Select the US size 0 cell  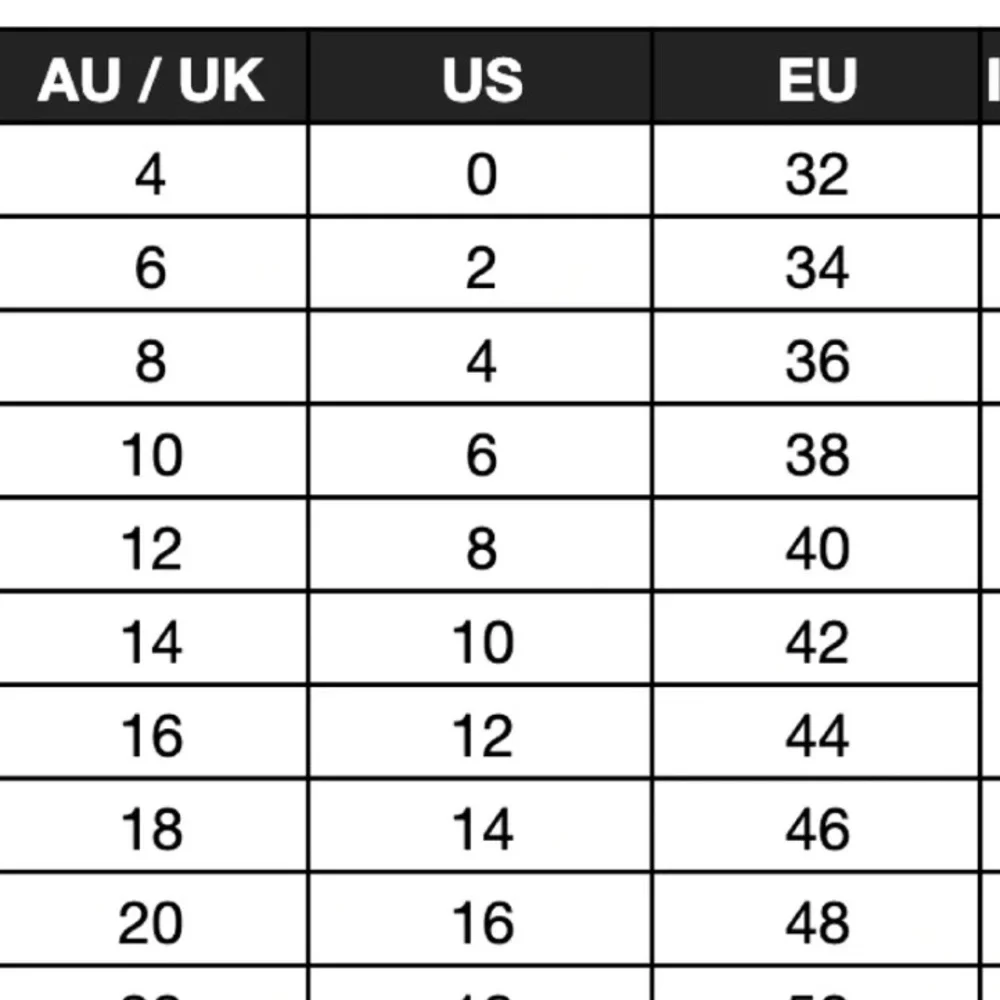481,171
